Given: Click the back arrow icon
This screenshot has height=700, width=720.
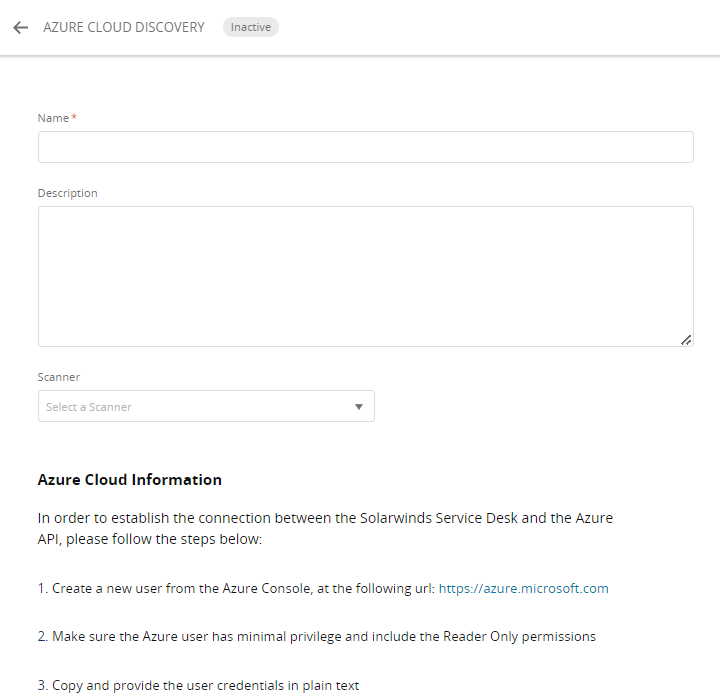Looking at the screenshot, I should (x=20, y=28).
